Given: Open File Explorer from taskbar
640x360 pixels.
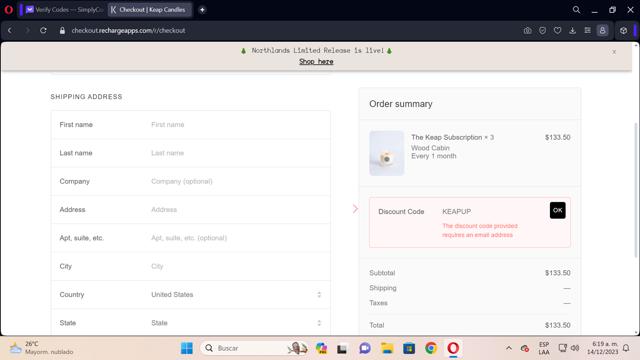Looking at the screenshot, I should coord(387,348).
